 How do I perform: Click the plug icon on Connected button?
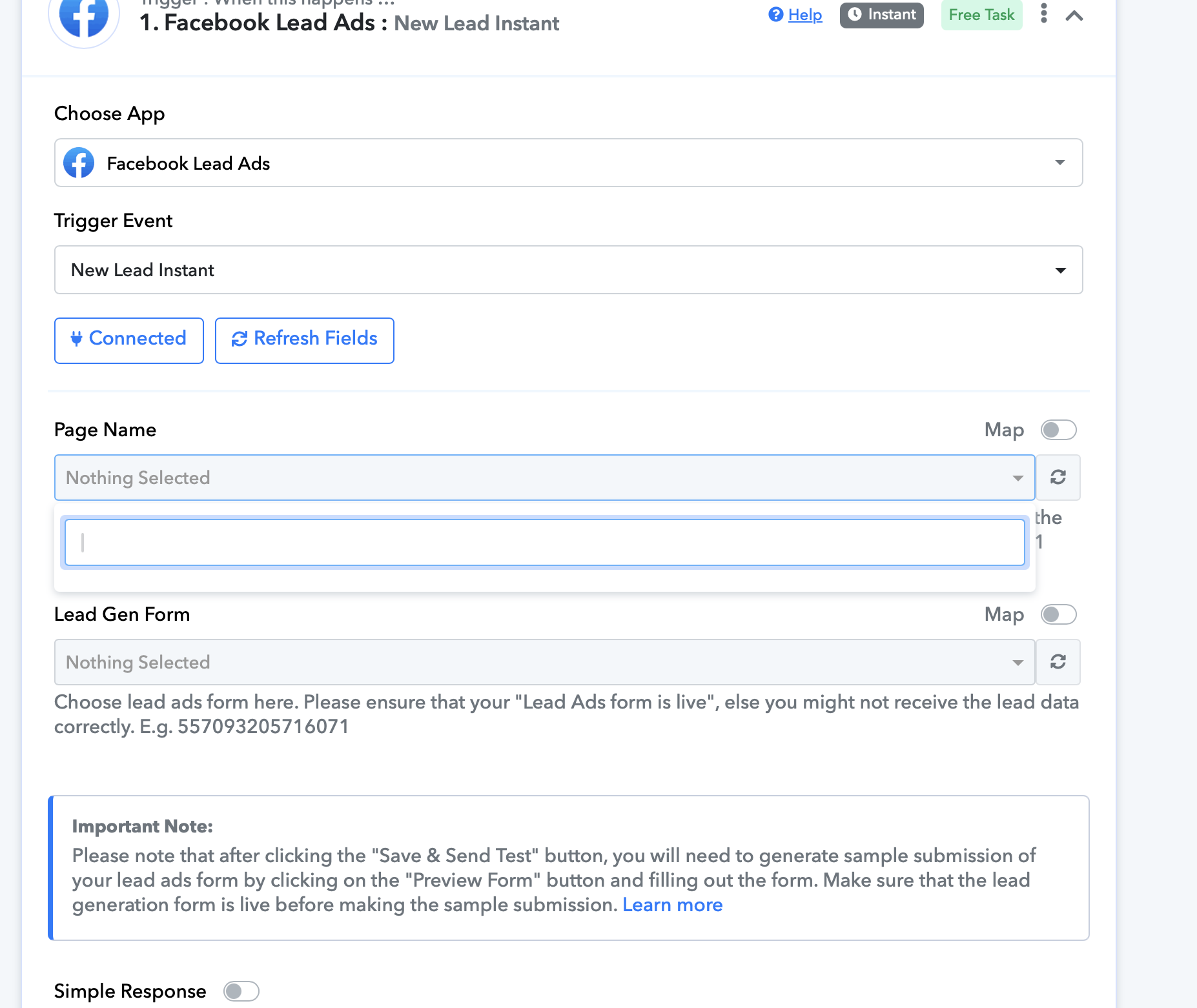[x=76, y=338]
